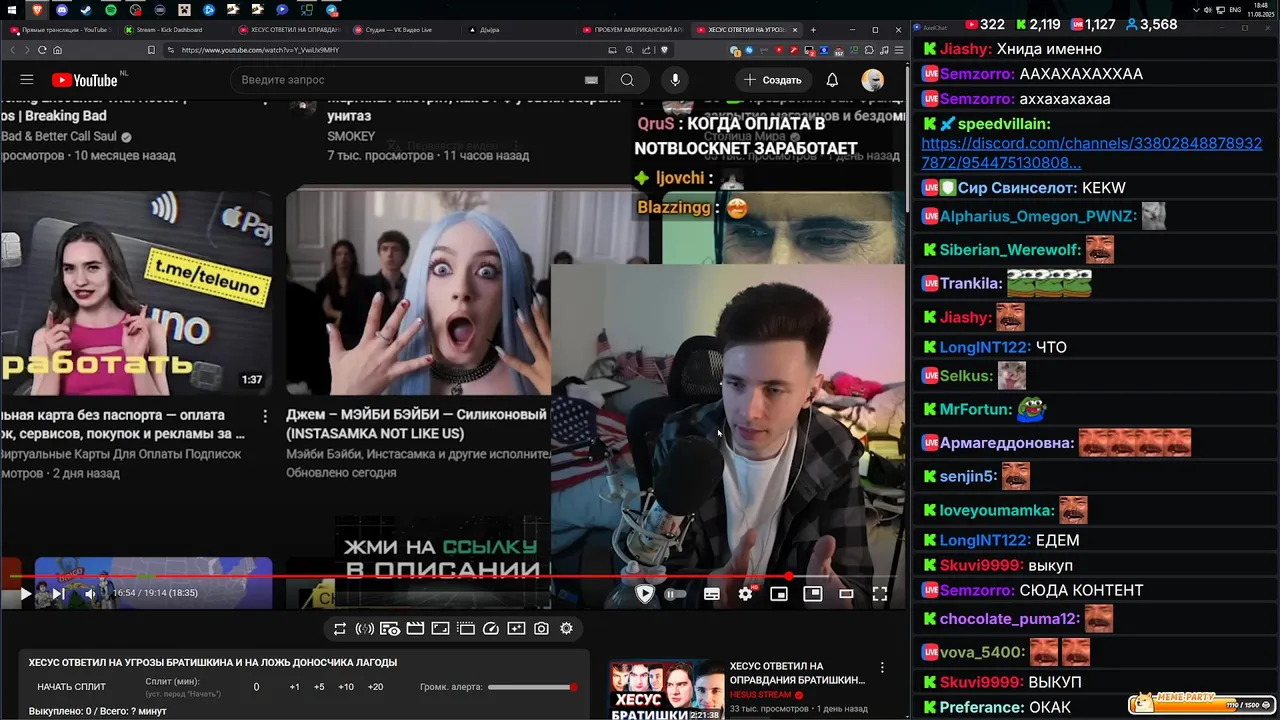Mute the player volume
Screen dimensions: 1280x720
tap(90, 594)
